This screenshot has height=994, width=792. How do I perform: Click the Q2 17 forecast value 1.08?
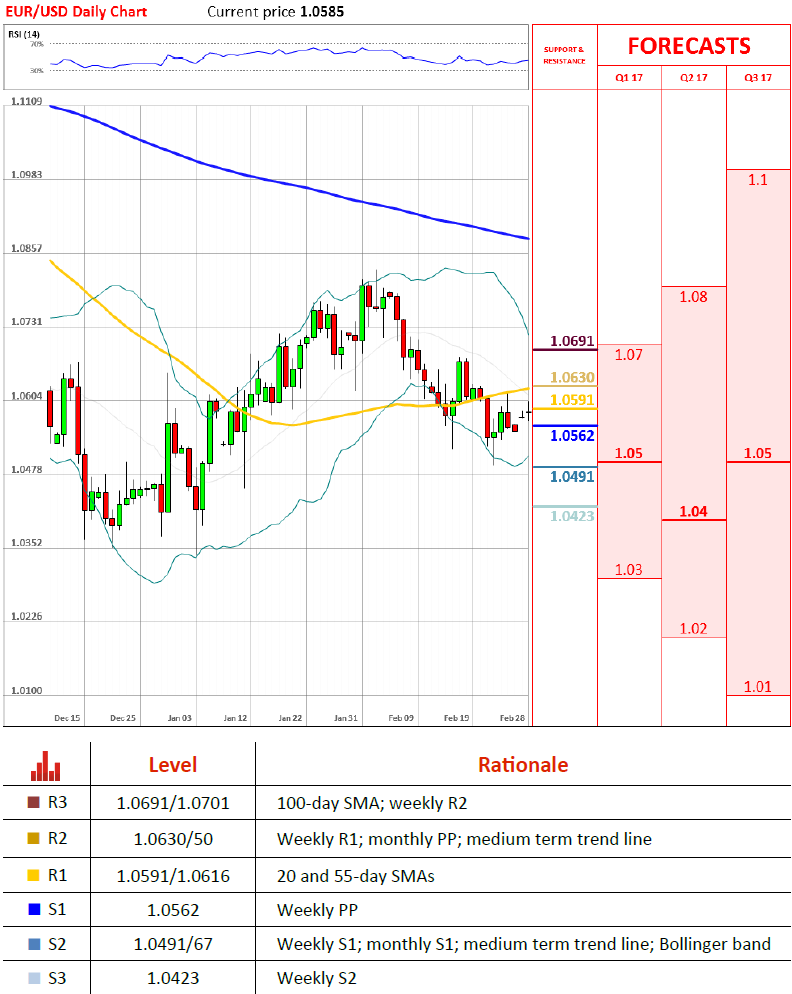pos(694,297)
